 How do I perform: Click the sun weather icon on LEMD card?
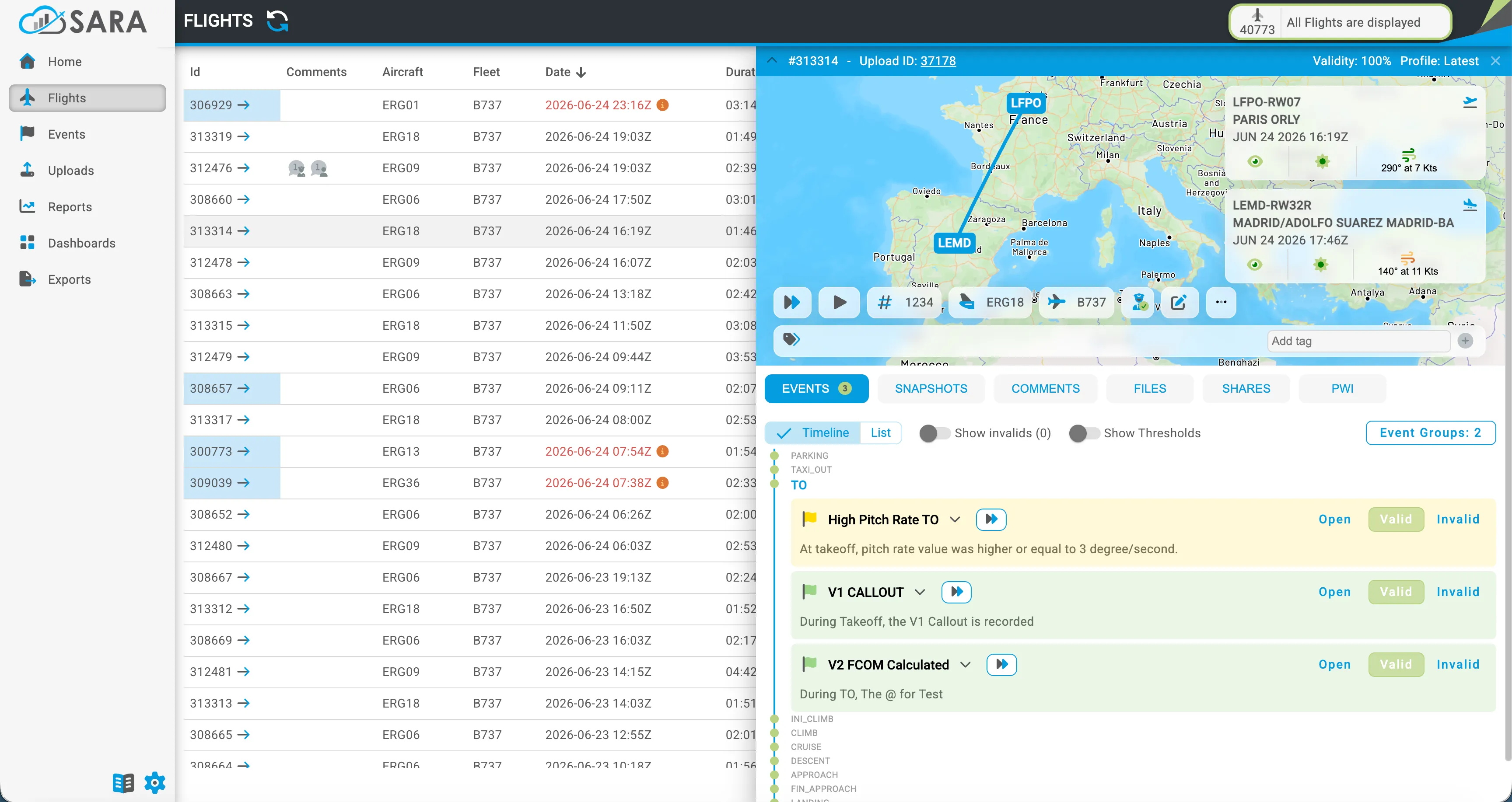click(1321, 265)
